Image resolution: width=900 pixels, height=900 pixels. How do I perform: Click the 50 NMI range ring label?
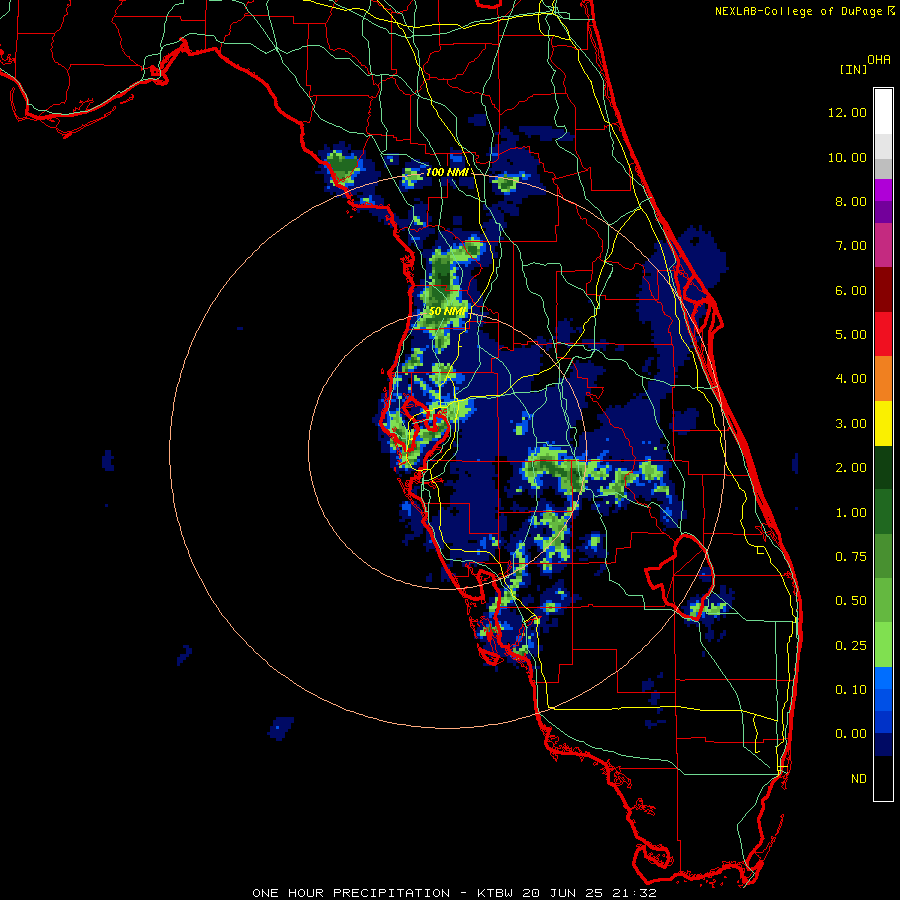click(447, 311)
